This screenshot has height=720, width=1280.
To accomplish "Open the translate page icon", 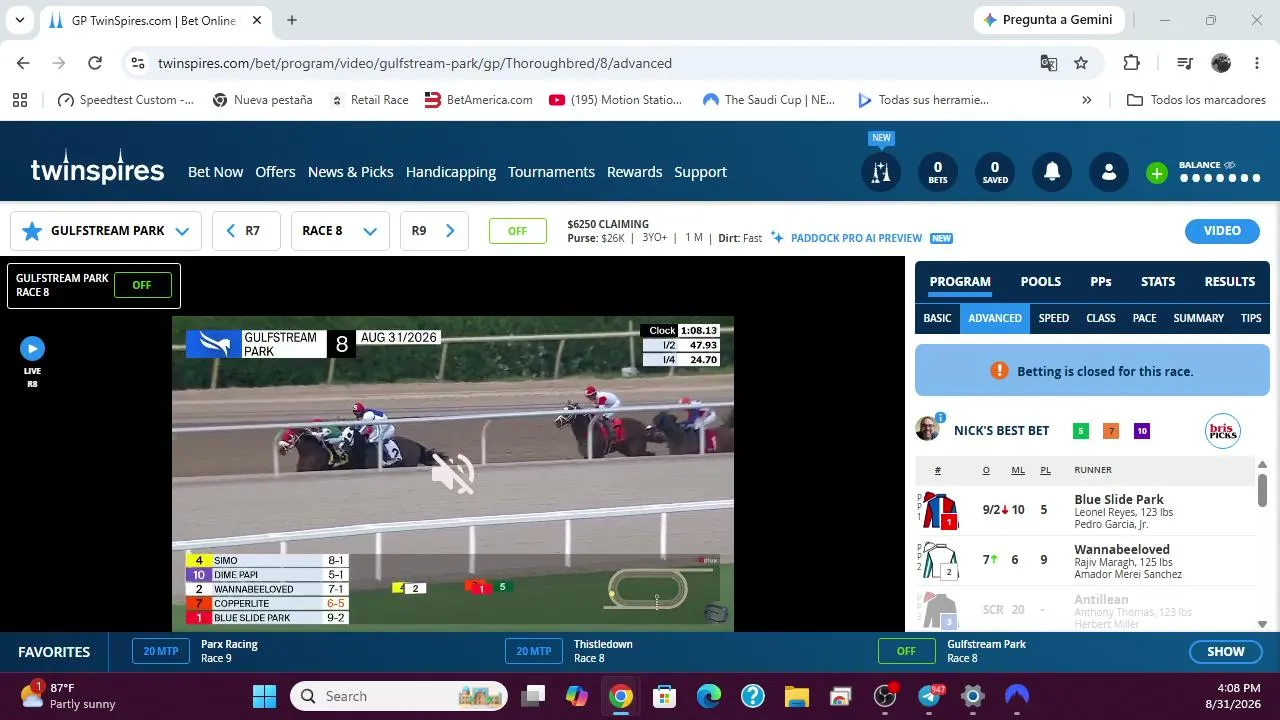I will [x=1049, y=63].
